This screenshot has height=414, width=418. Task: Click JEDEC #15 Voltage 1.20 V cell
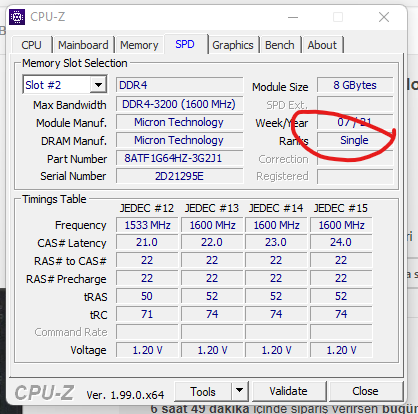tap(341, 350)
